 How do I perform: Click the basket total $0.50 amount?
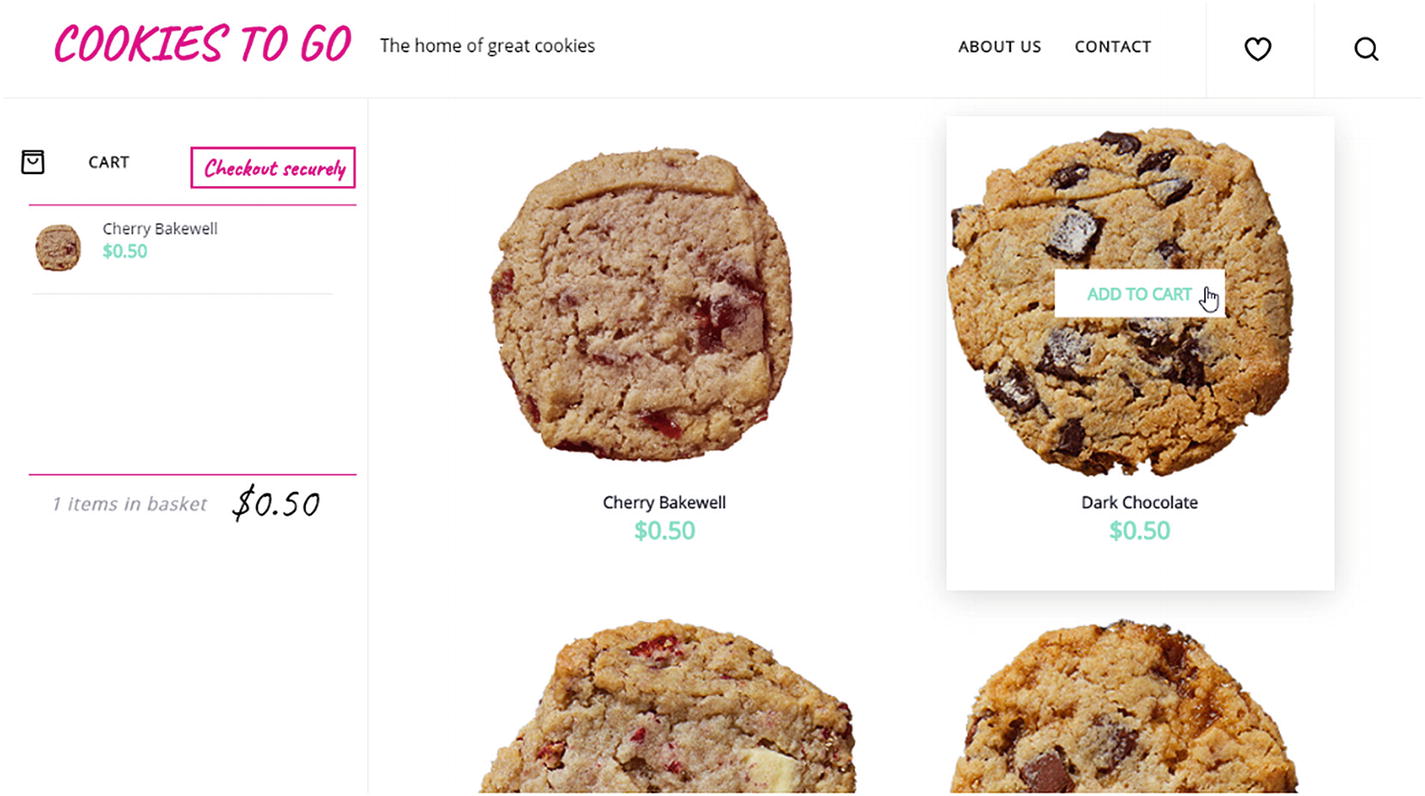coord(276,503)
